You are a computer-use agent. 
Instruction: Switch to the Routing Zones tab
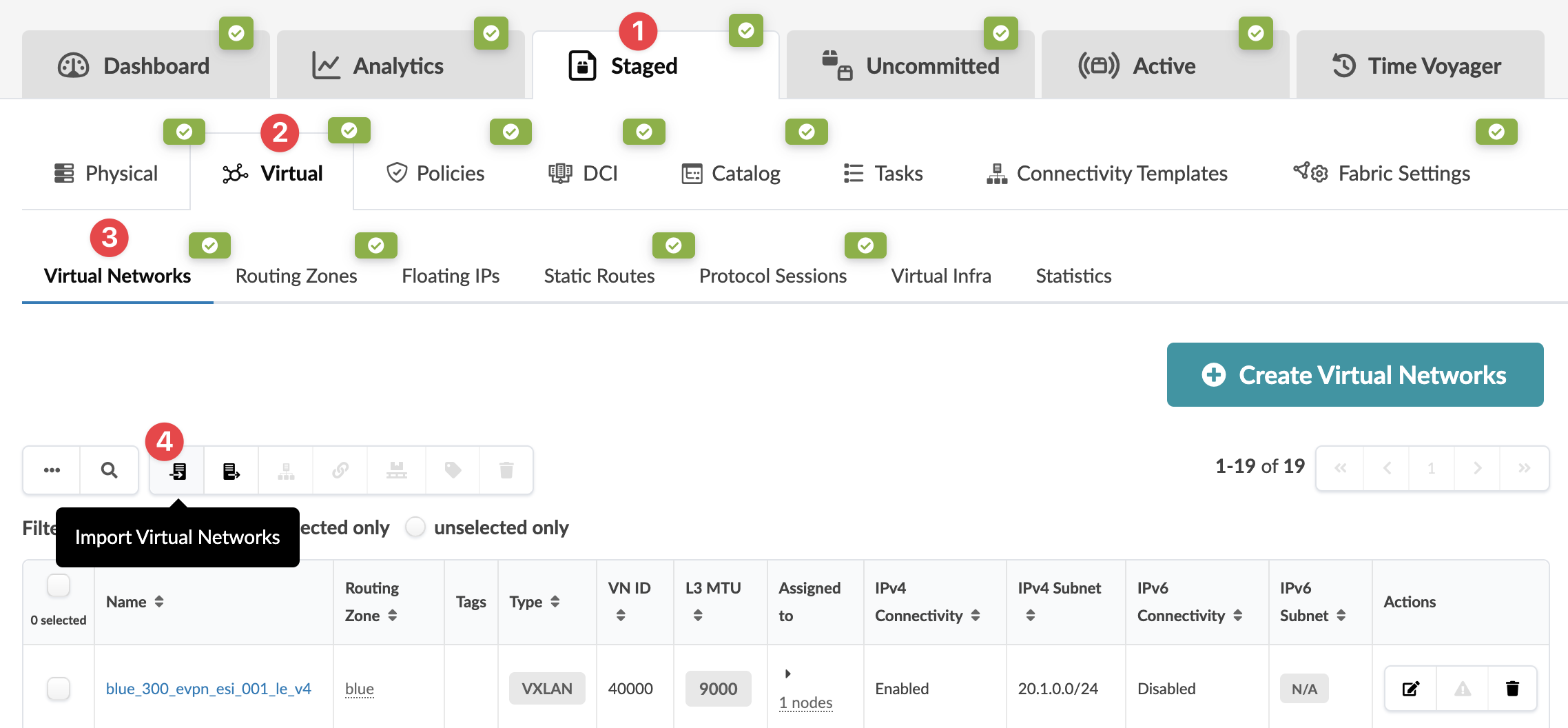(296, 276)
